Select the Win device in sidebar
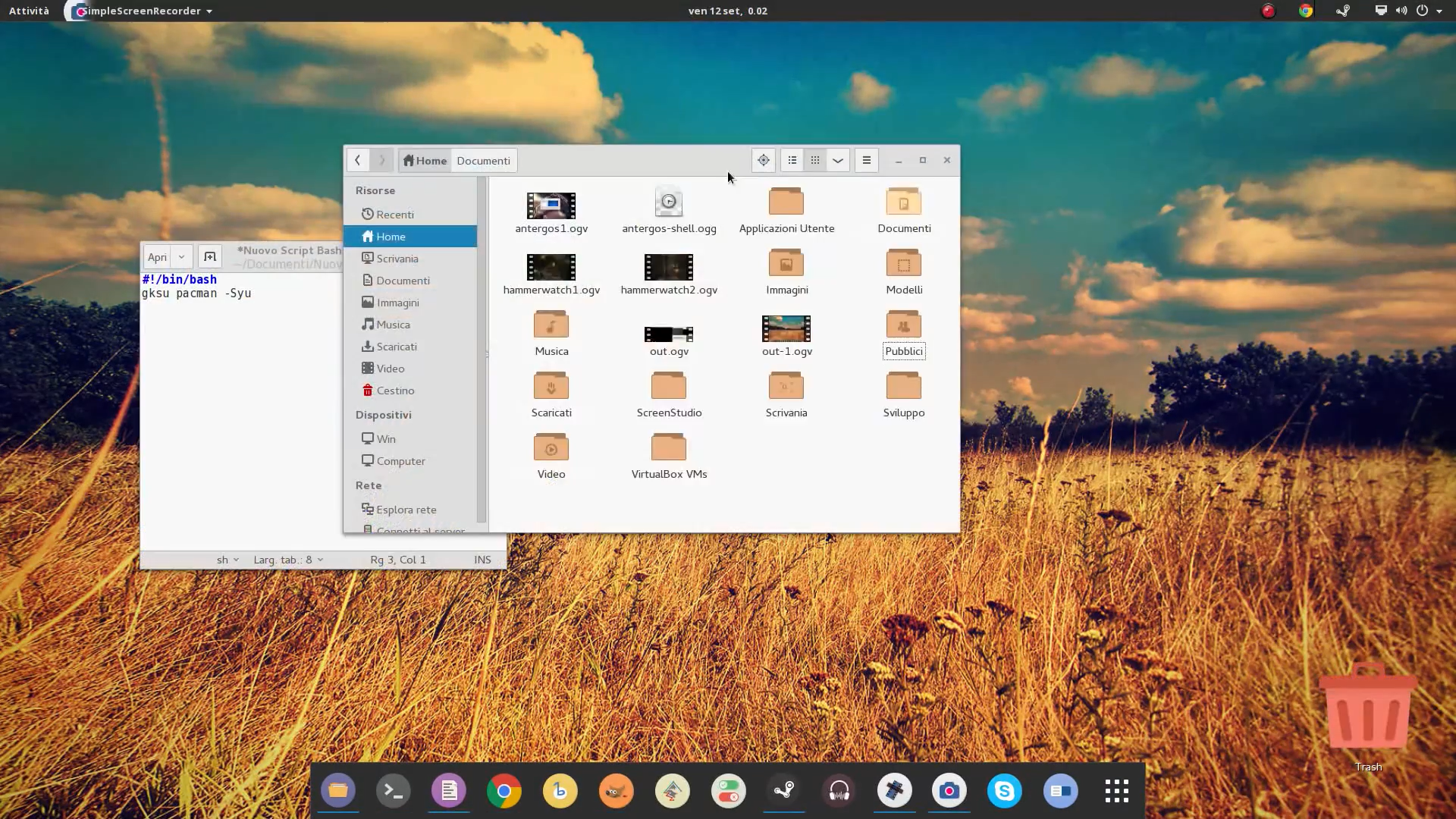Viewport: 1456px width, 819px height. (410, 439)
